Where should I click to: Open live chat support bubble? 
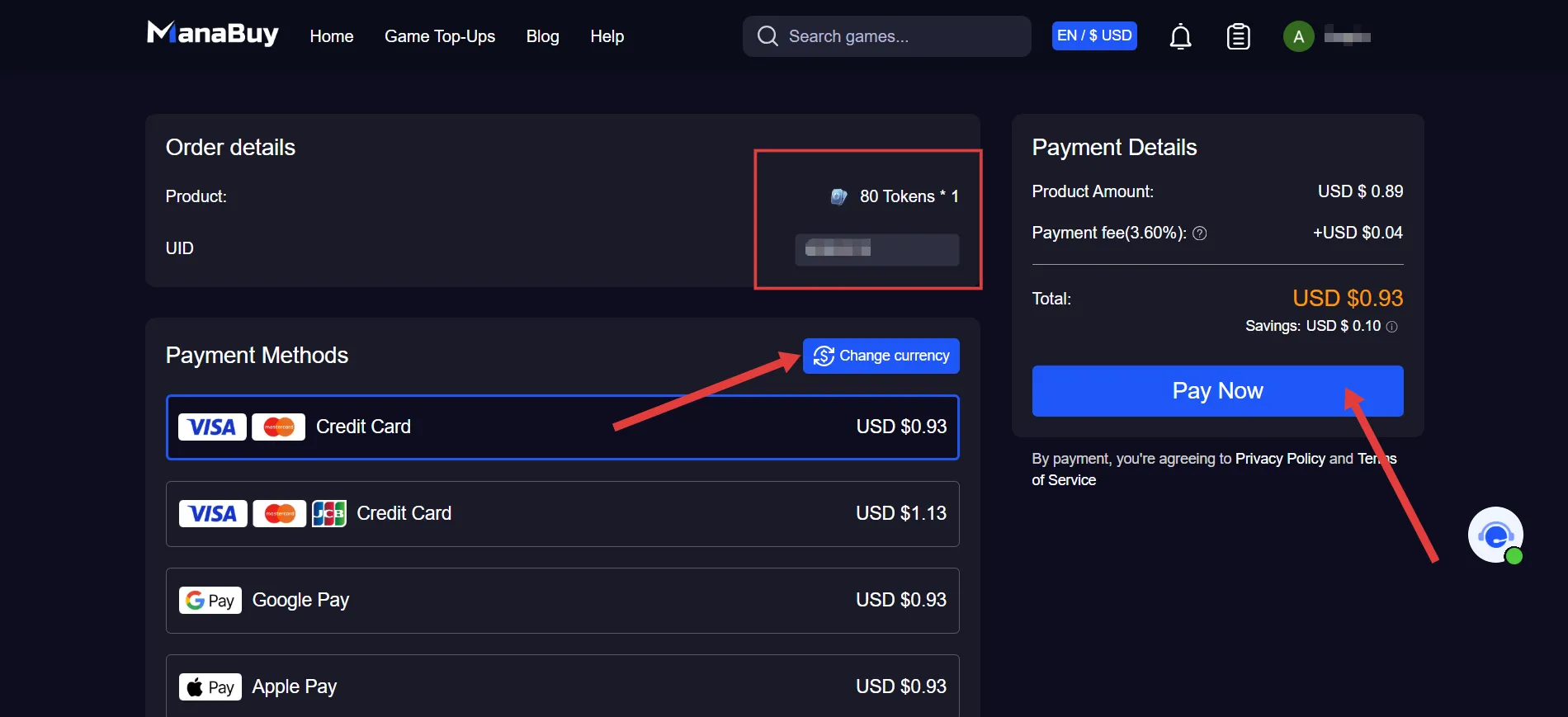point(1495,535)
